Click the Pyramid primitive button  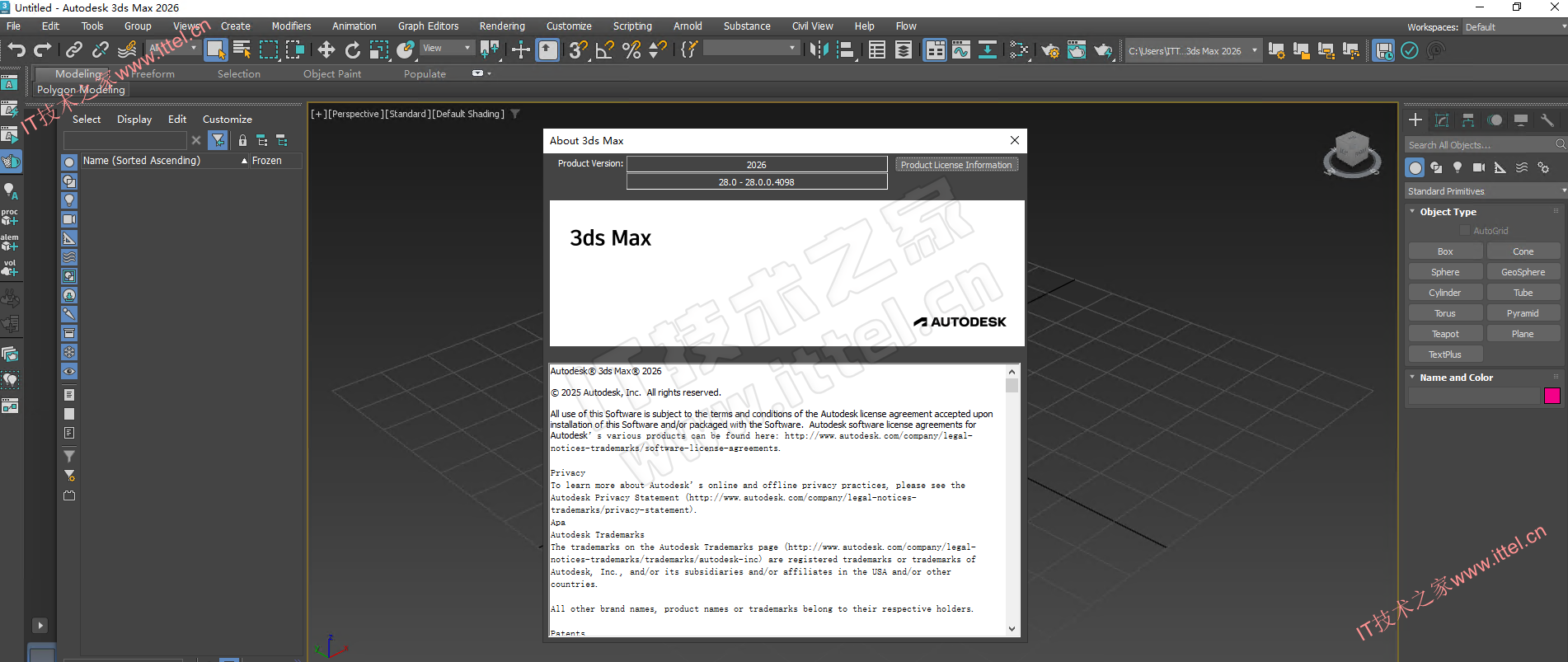tap(1523, 313)
